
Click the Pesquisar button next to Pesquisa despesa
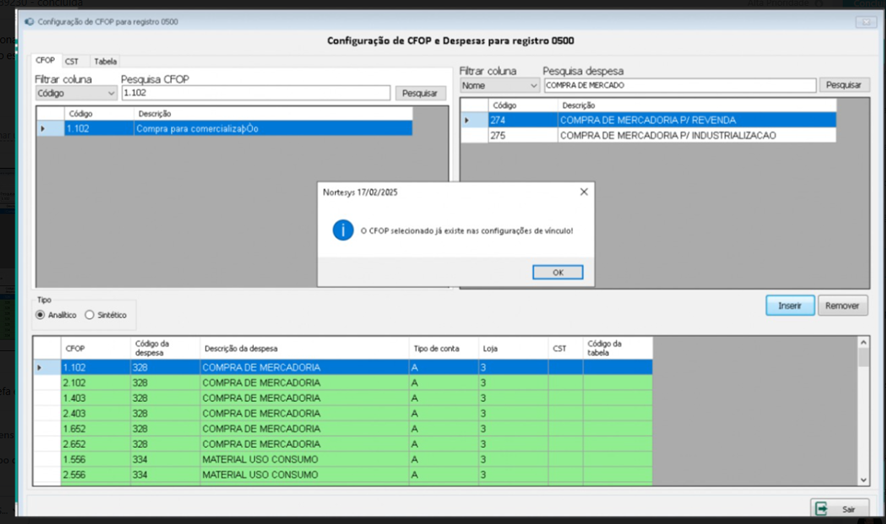[845, 86]
